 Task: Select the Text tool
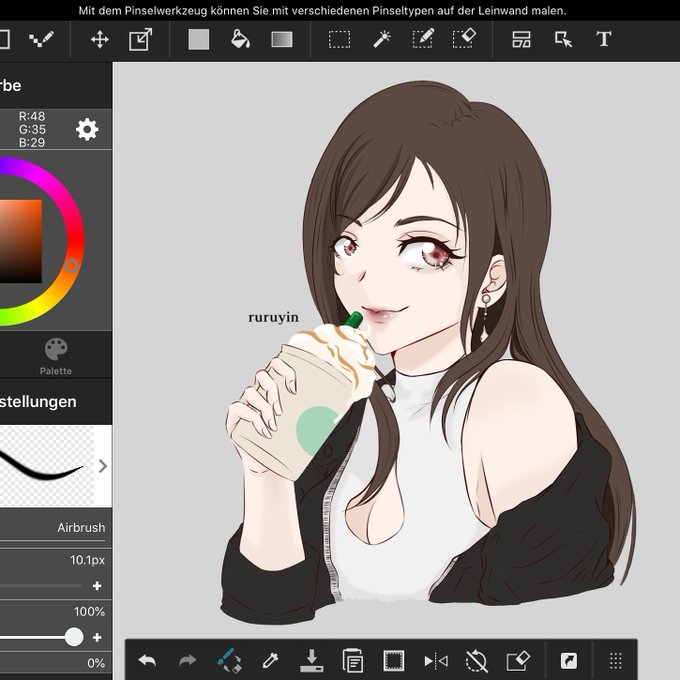coord(604,39)
